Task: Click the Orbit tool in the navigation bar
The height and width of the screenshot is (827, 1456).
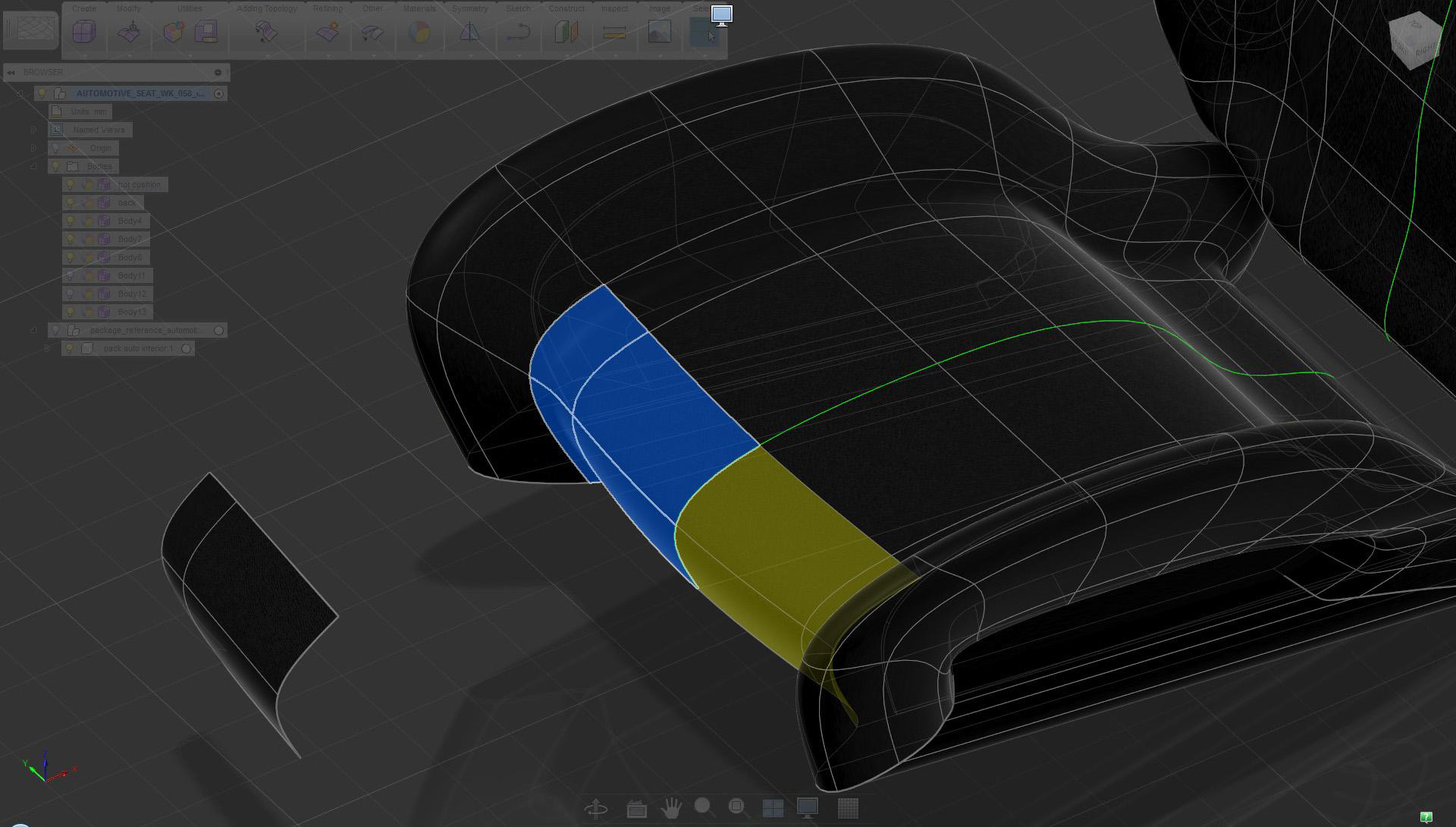Action: pos(596,809)
